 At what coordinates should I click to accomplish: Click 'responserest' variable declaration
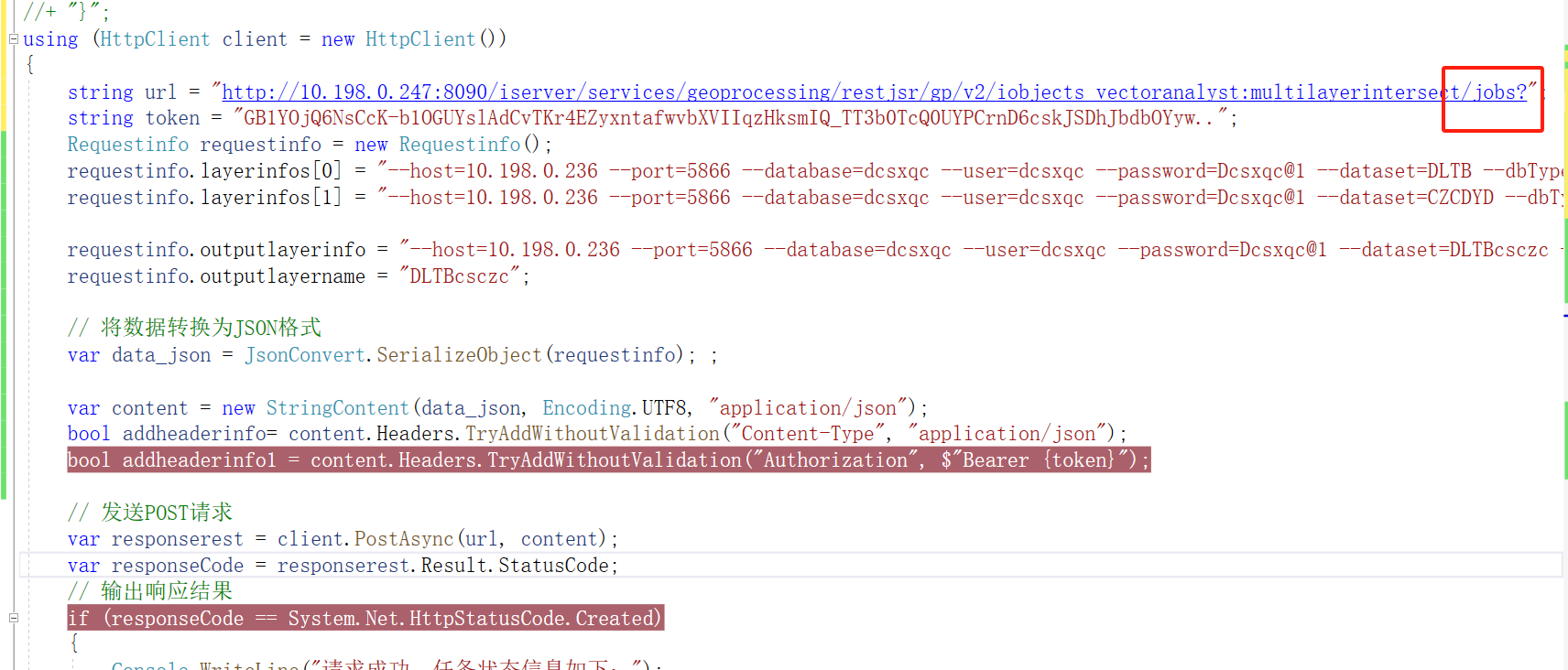(x=178, y=539)
